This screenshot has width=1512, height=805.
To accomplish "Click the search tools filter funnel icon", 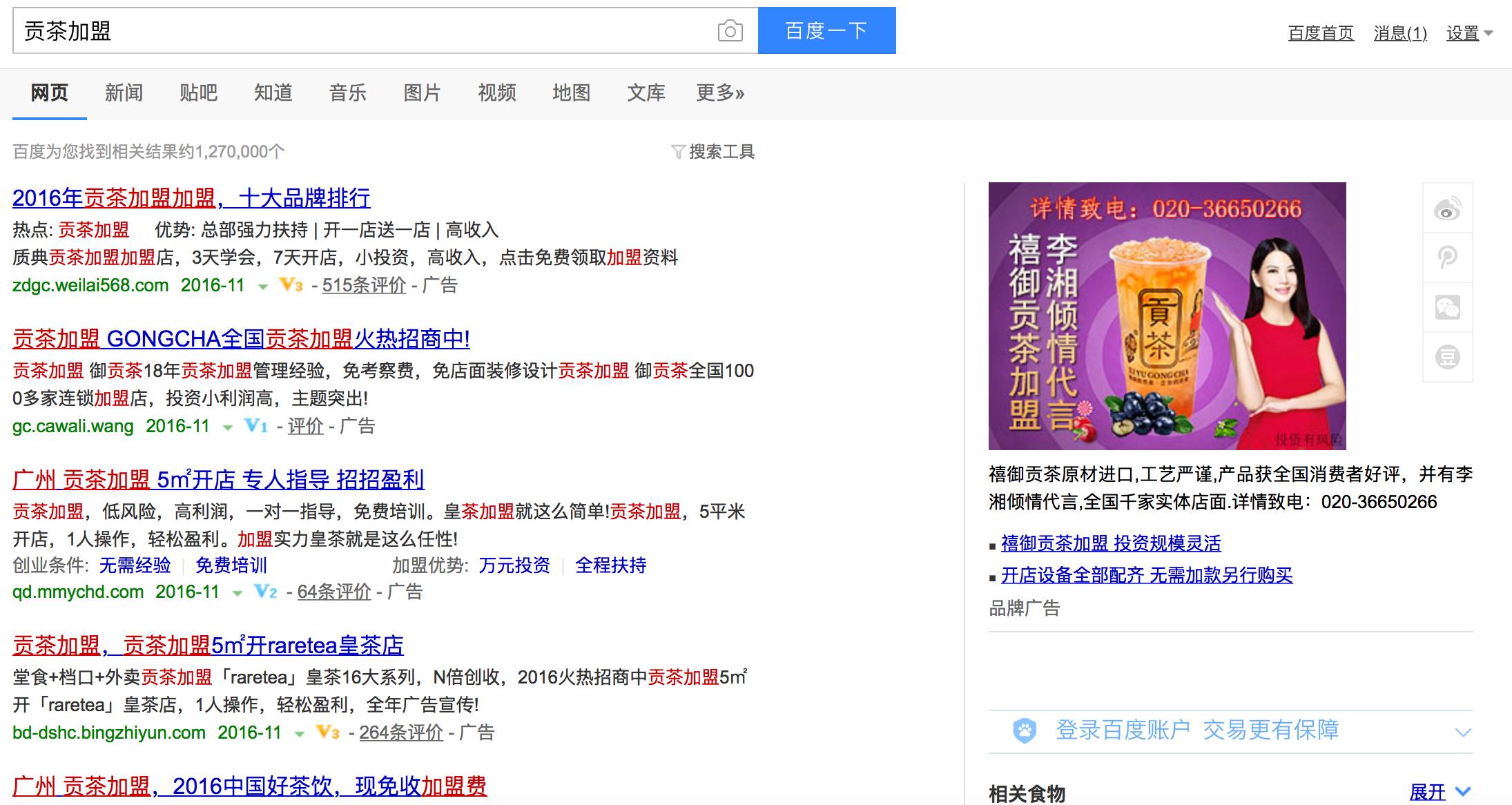I will (678, 151).
